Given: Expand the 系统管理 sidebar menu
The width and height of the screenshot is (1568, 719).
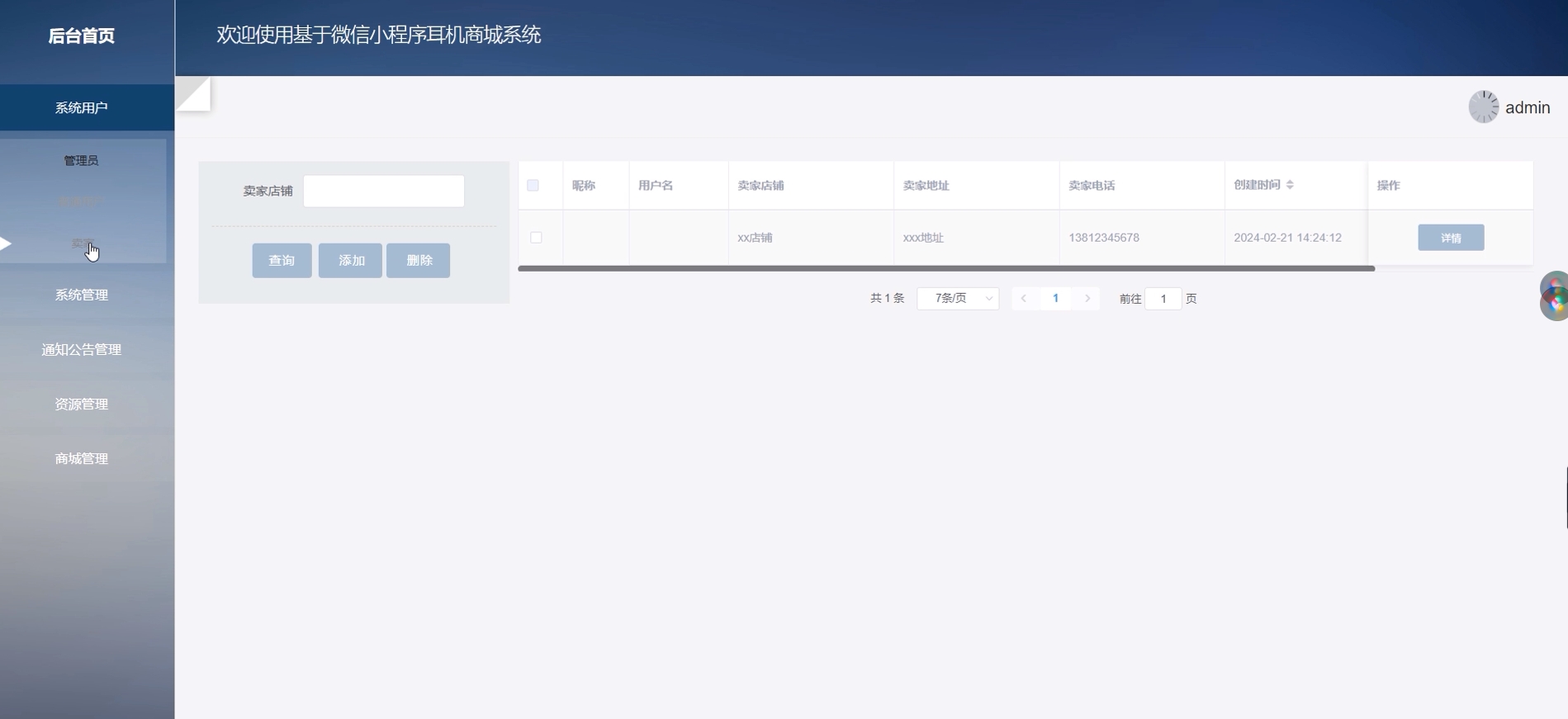Looking at the screenshot, I should click(x=82, y=295).
